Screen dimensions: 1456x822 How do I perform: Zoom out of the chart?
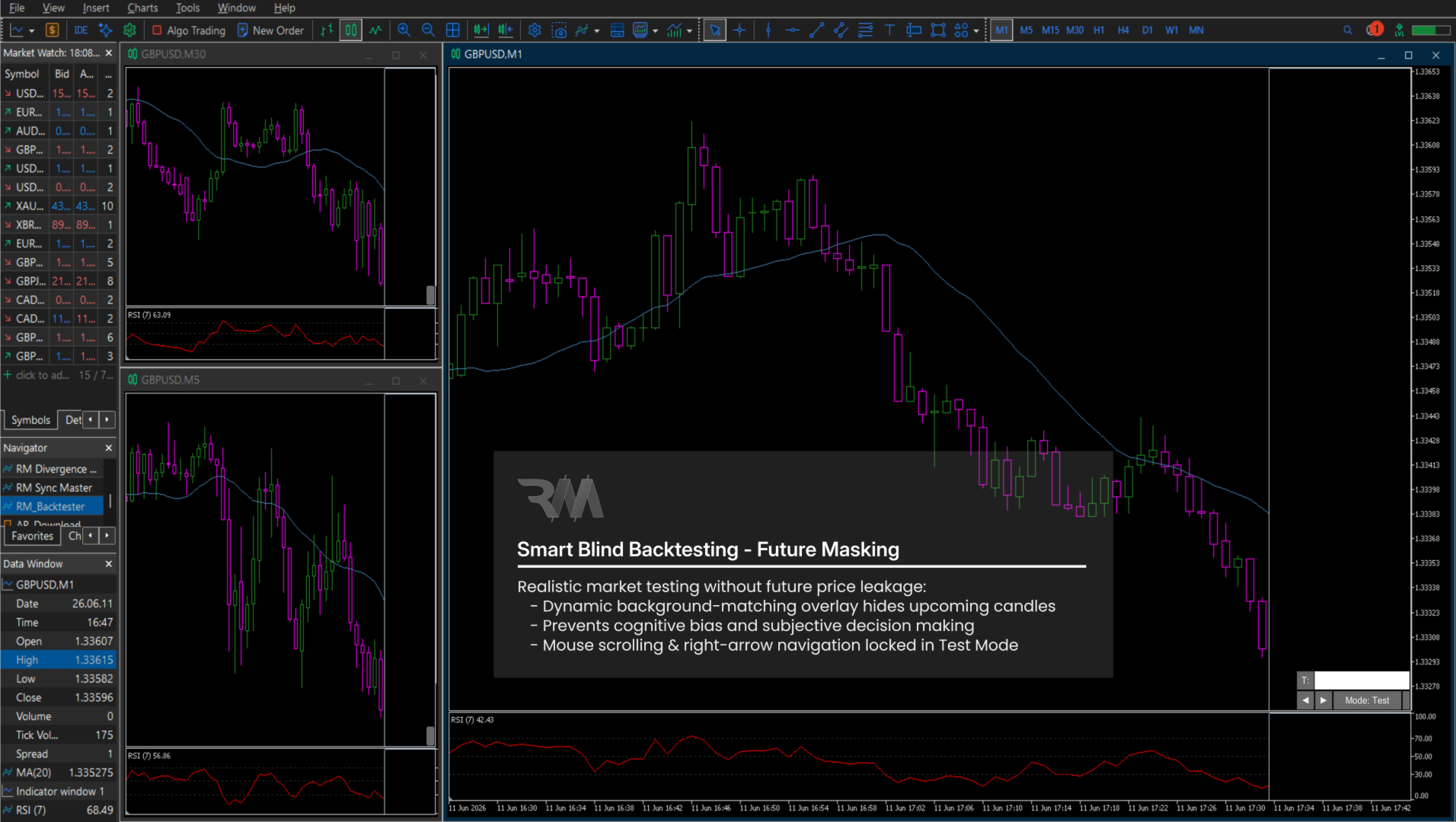(x=428, y=30)
